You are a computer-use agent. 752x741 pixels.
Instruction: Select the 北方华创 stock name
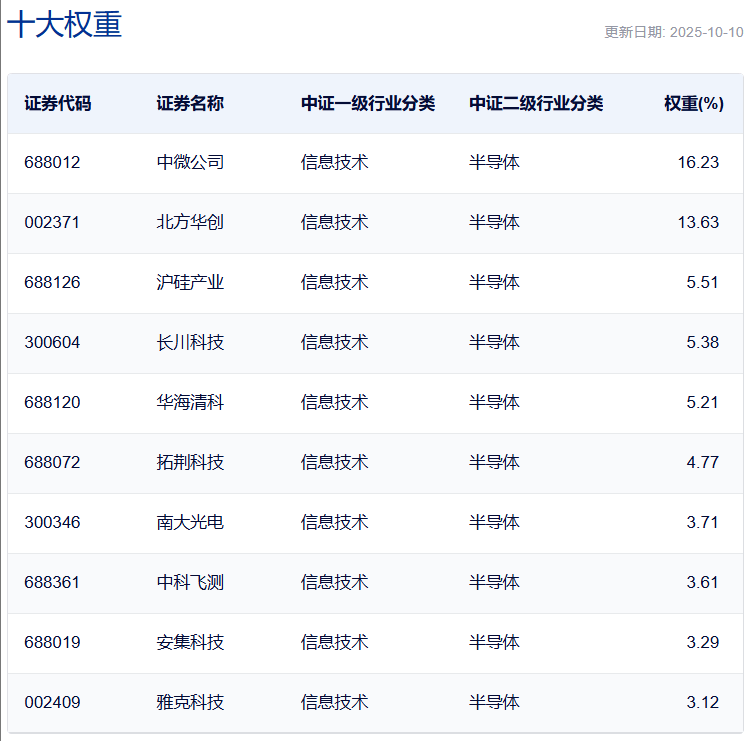pyautogui.click(x=190, y=222)
